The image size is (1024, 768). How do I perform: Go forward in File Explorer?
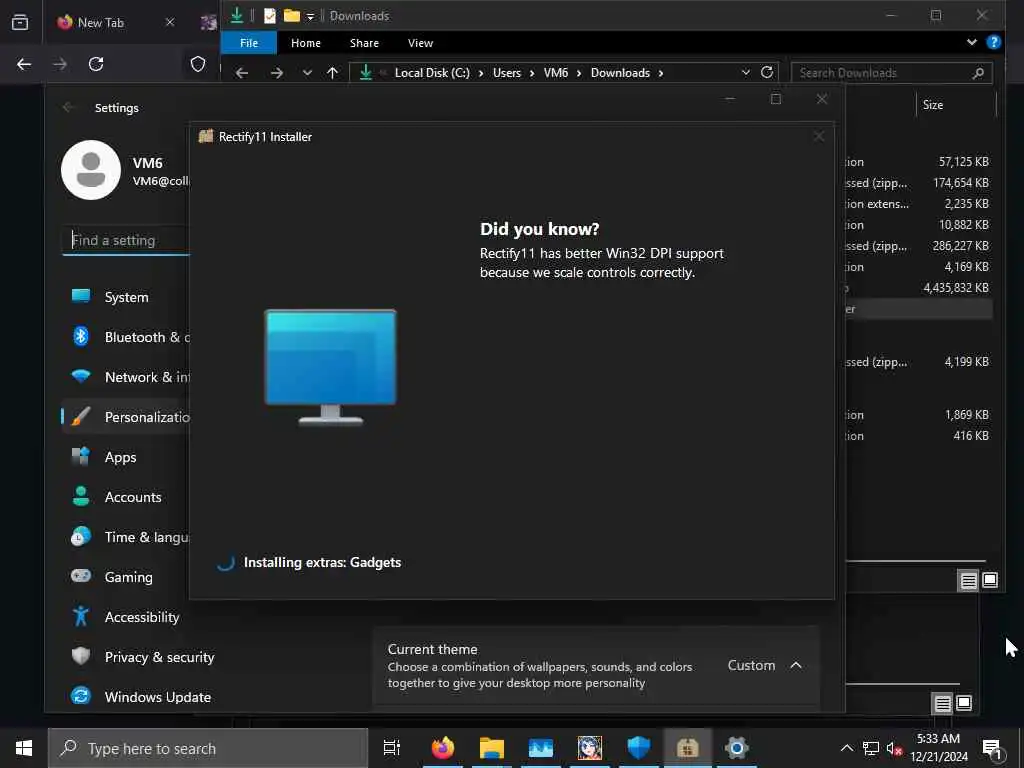click(x=276, y=73)
